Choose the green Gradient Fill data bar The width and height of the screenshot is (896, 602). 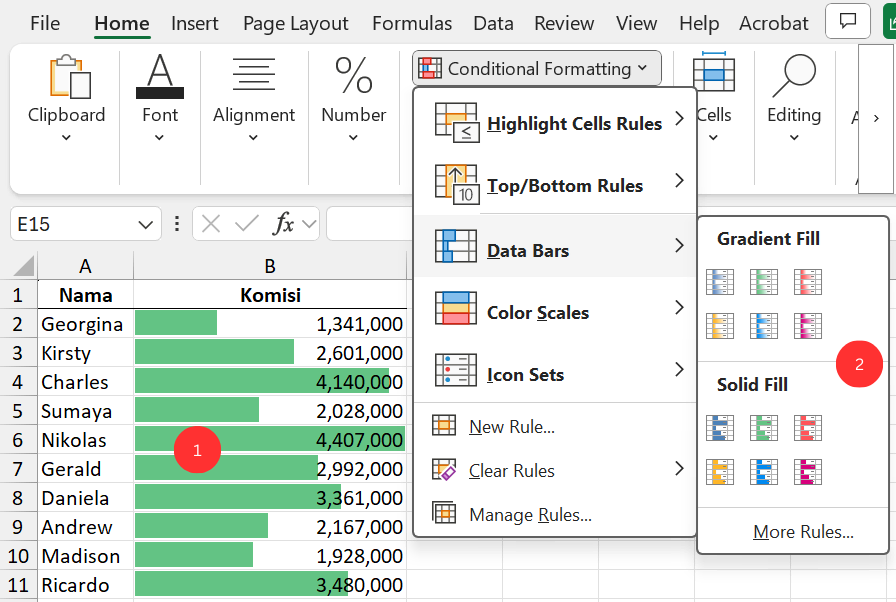coord(763,282)
